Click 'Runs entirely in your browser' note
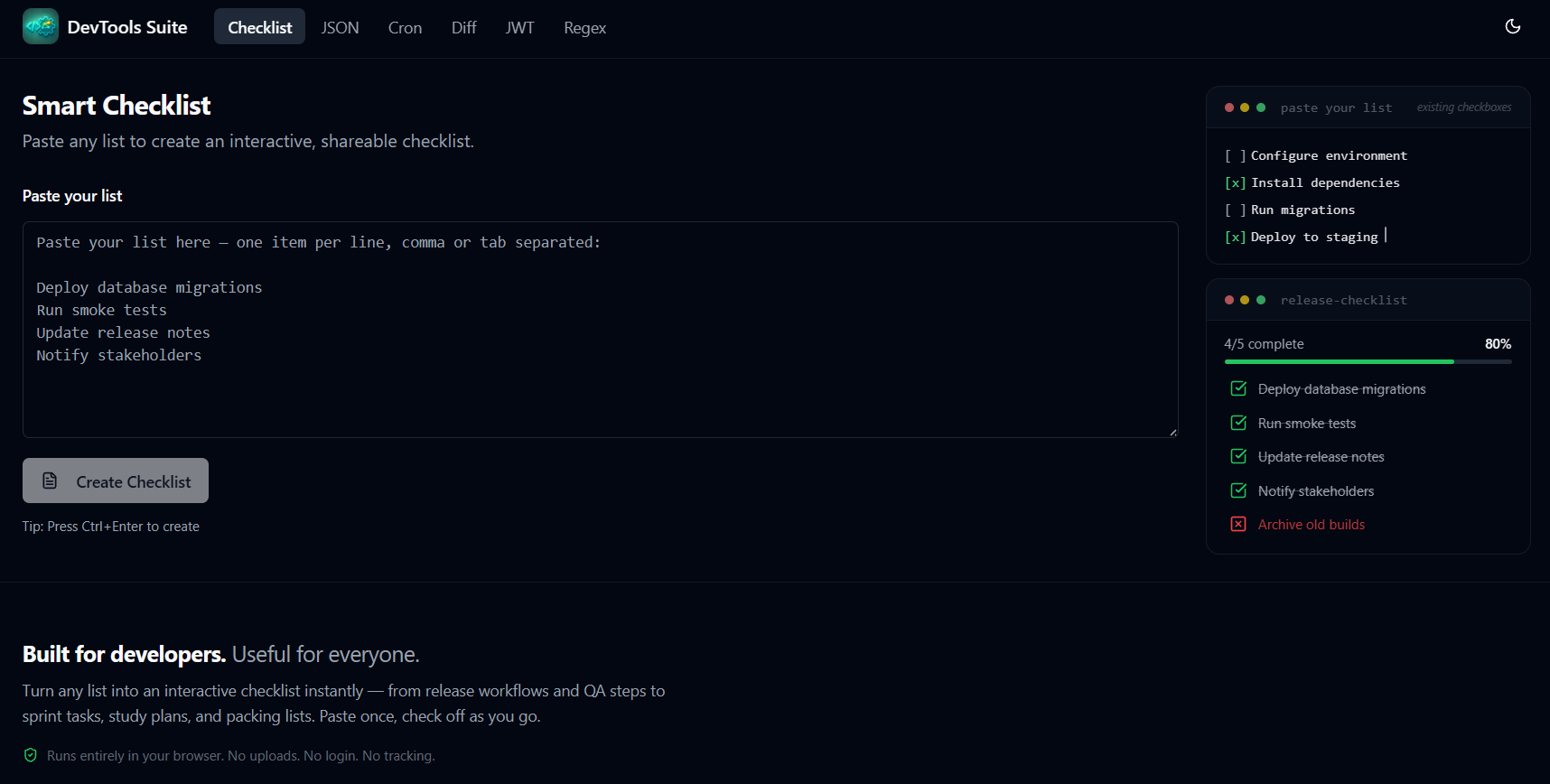Viewport: 1550px width, 784px height. coord(240,756)
